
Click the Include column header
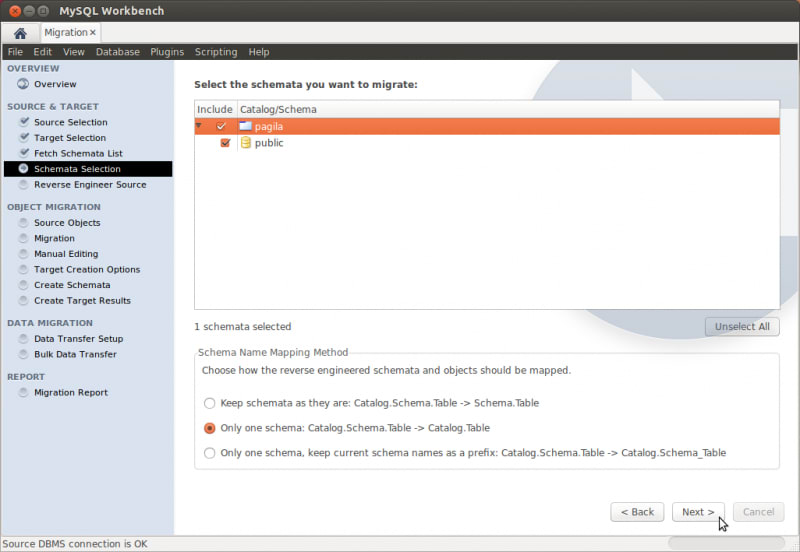coord(215,109)
